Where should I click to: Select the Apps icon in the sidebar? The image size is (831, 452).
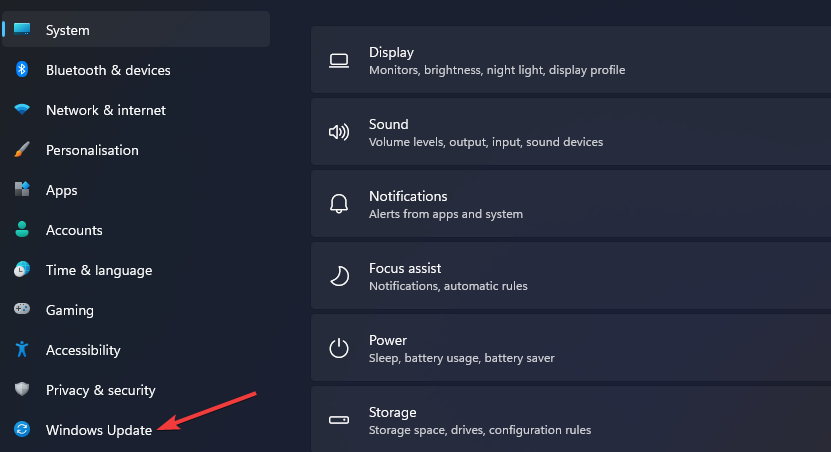tap(21, 190)
